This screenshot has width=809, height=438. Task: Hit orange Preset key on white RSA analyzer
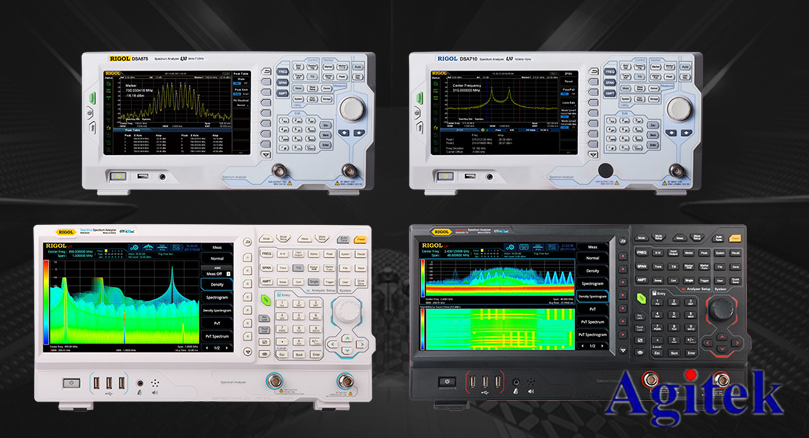[360, 239]
